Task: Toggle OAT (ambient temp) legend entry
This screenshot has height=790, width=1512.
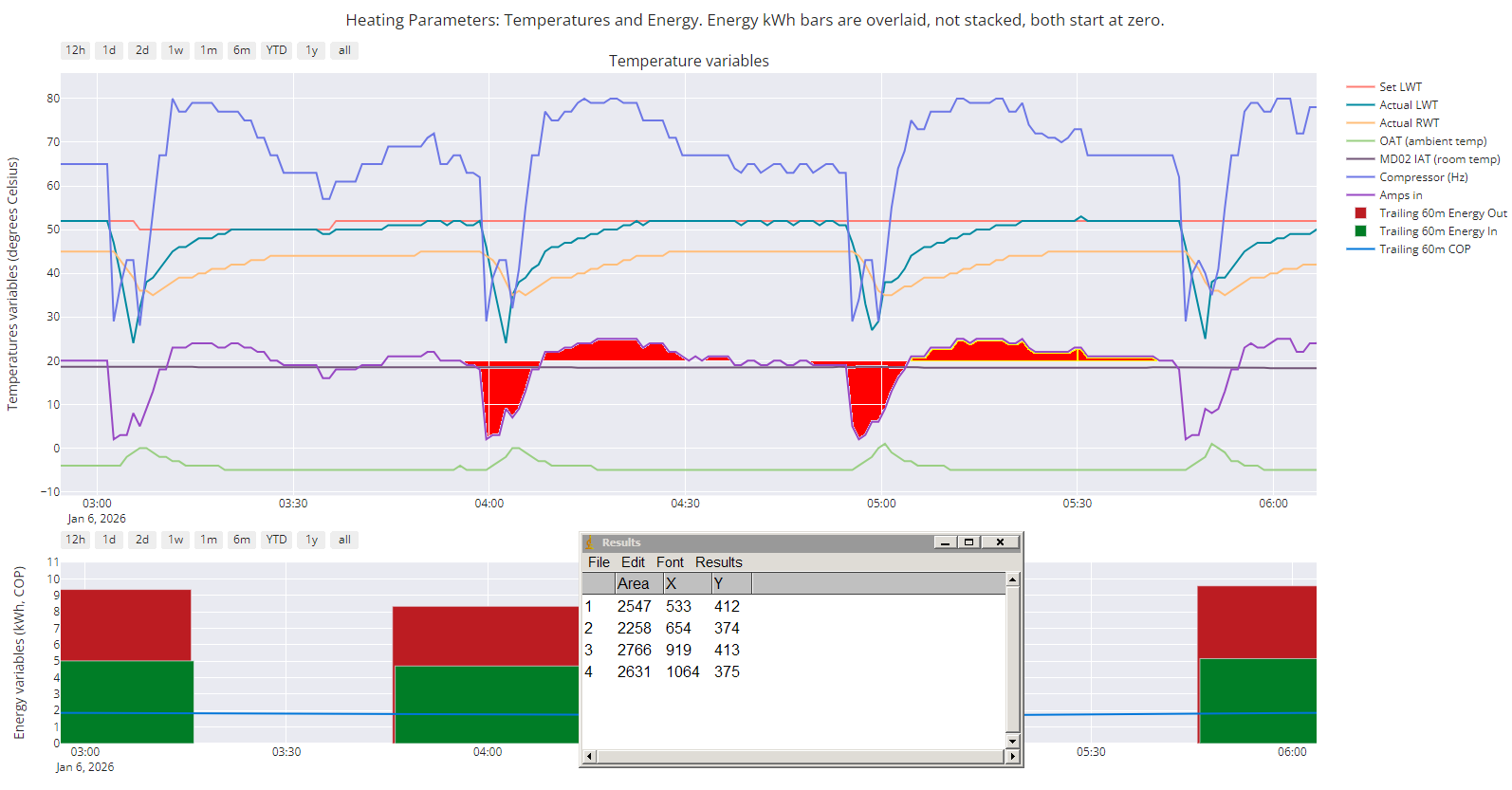Action: tap(1432, 141)
